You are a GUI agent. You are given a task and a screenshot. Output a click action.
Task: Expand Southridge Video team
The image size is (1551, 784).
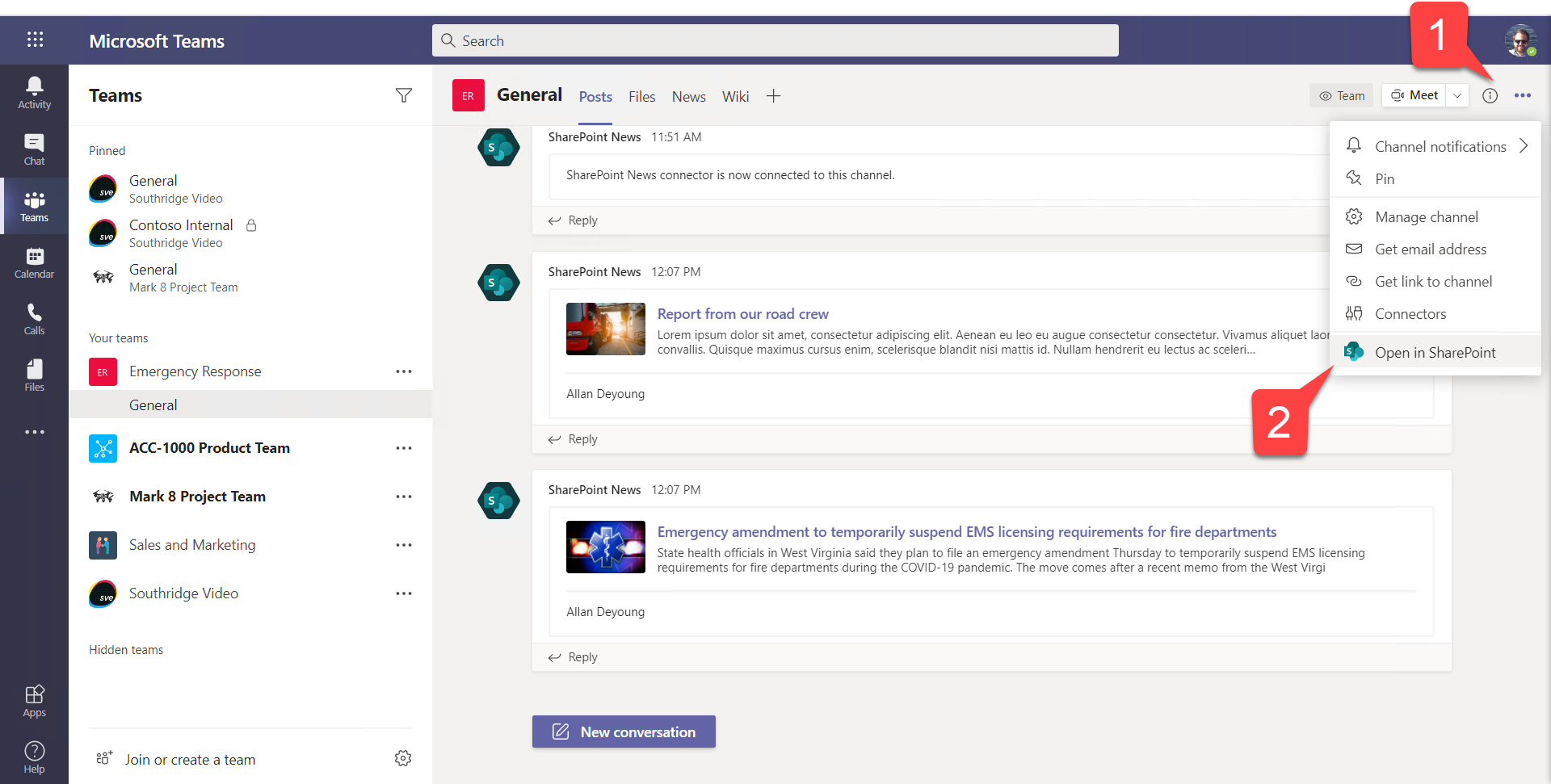[183, 593]
